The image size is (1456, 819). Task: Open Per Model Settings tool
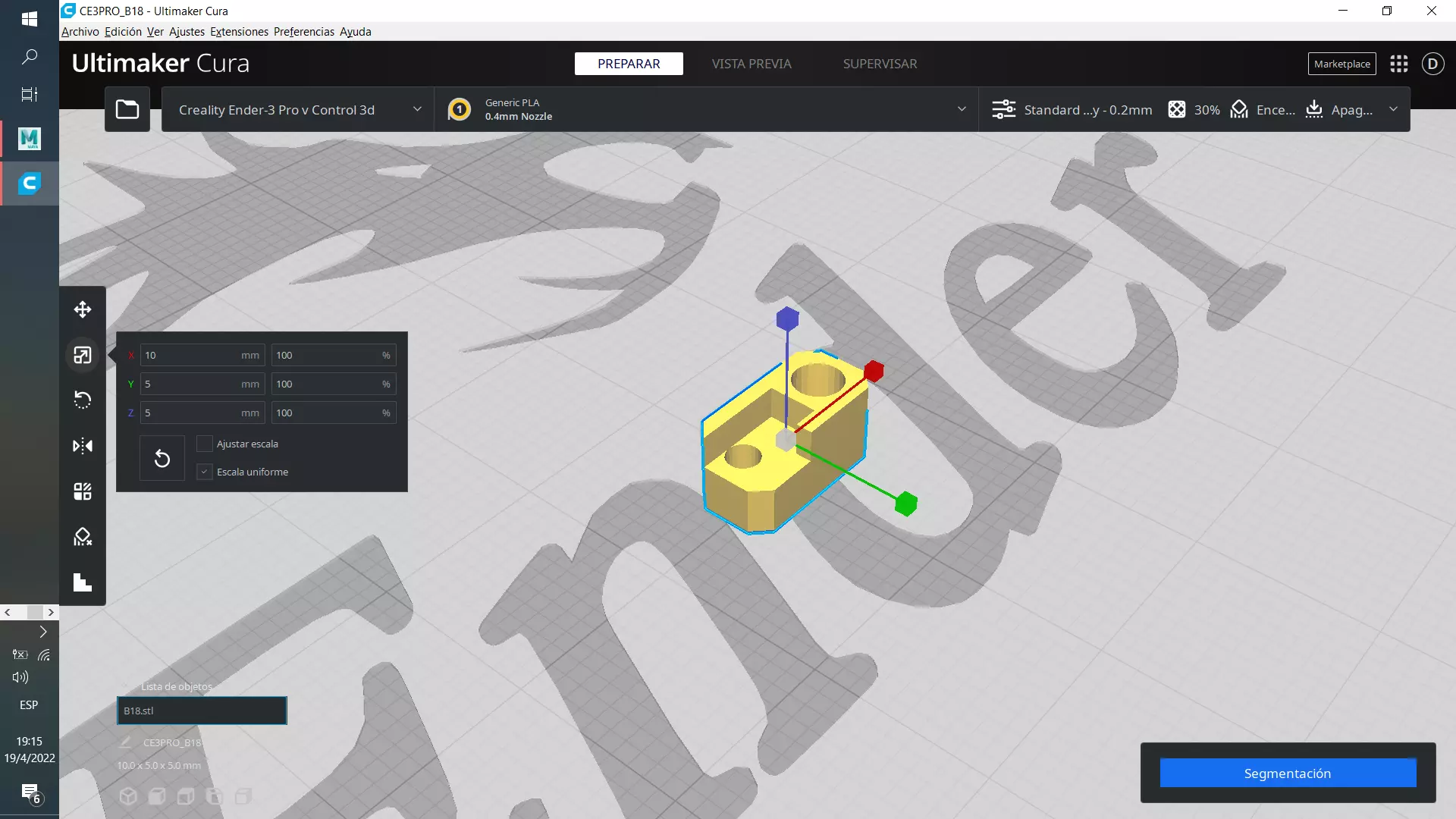83,491
